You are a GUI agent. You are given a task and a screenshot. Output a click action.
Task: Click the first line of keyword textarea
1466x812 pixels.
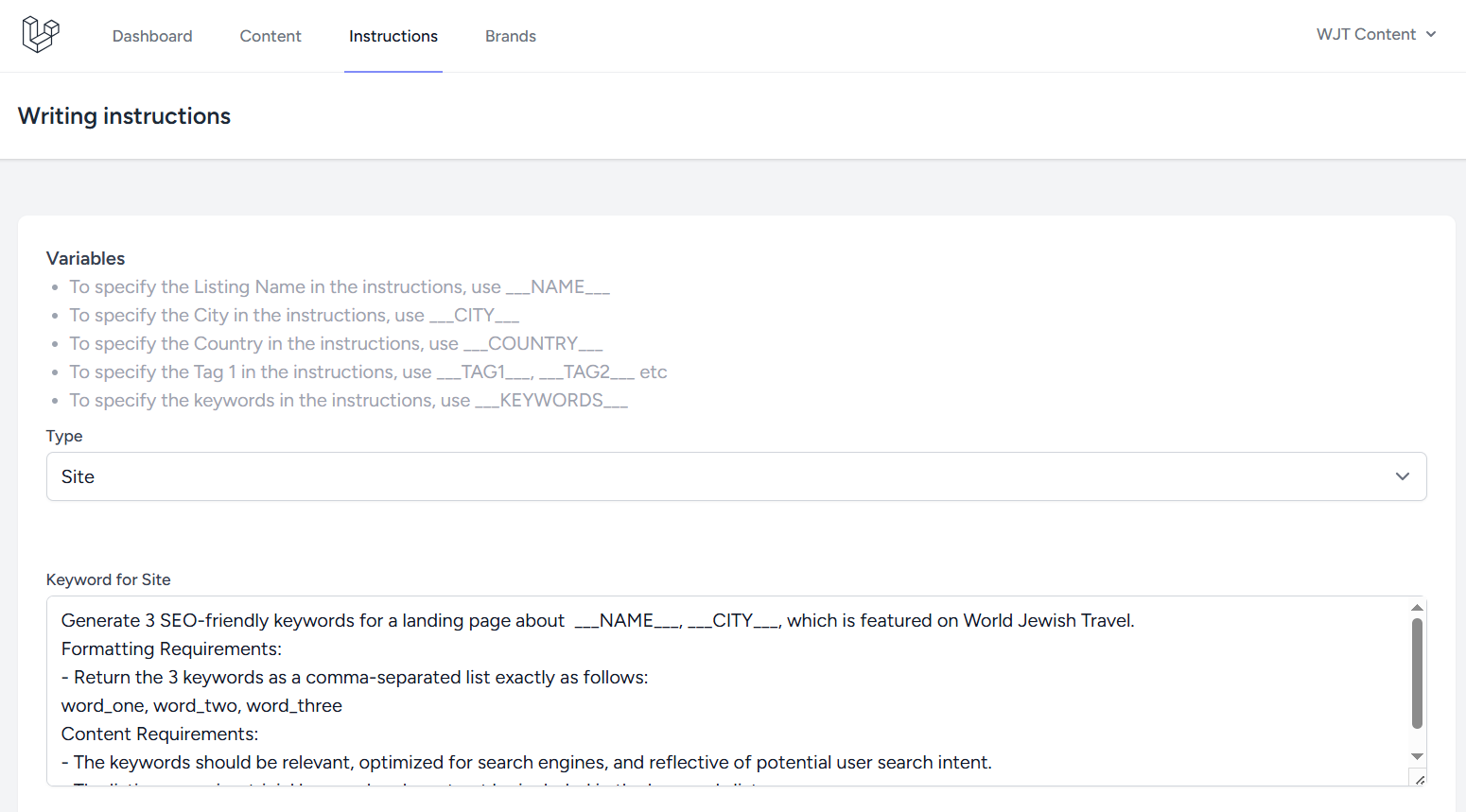[597, 620]
